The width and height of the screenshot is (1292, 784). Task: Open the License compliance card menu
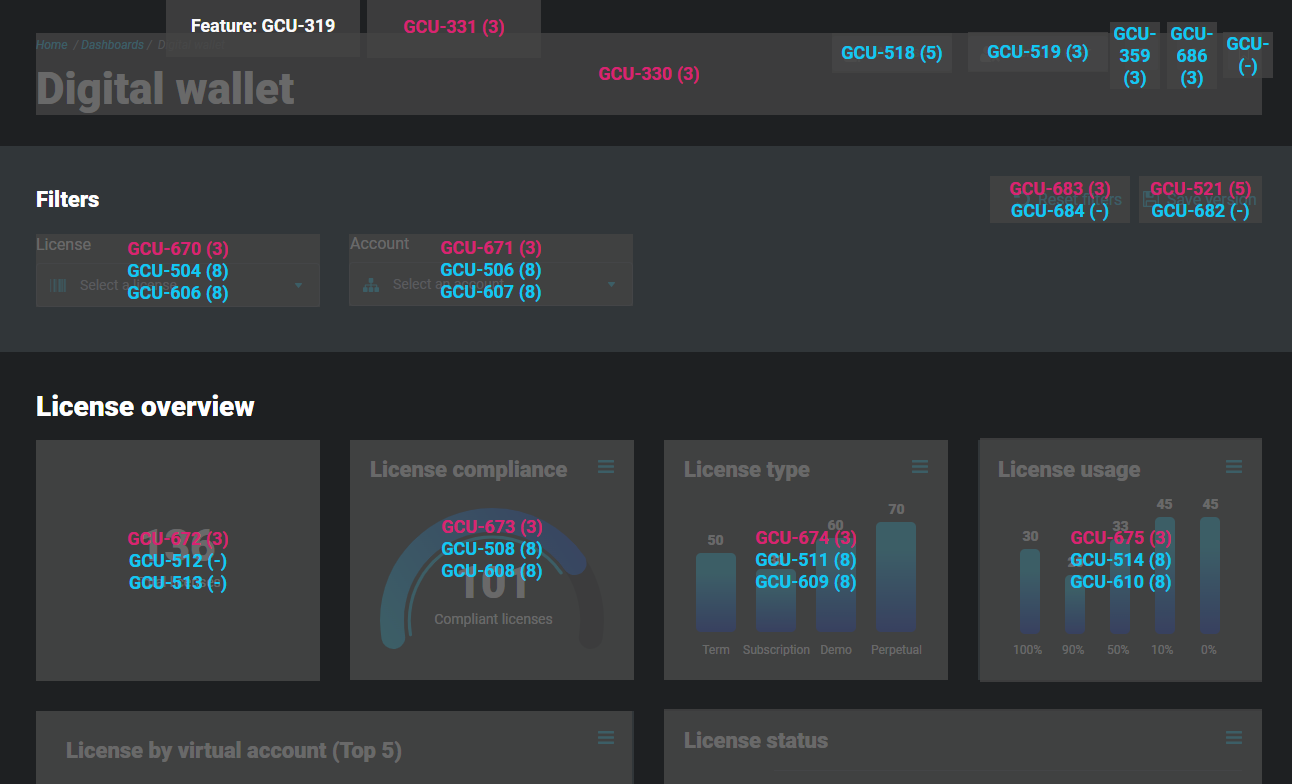(x=606, y=467)
